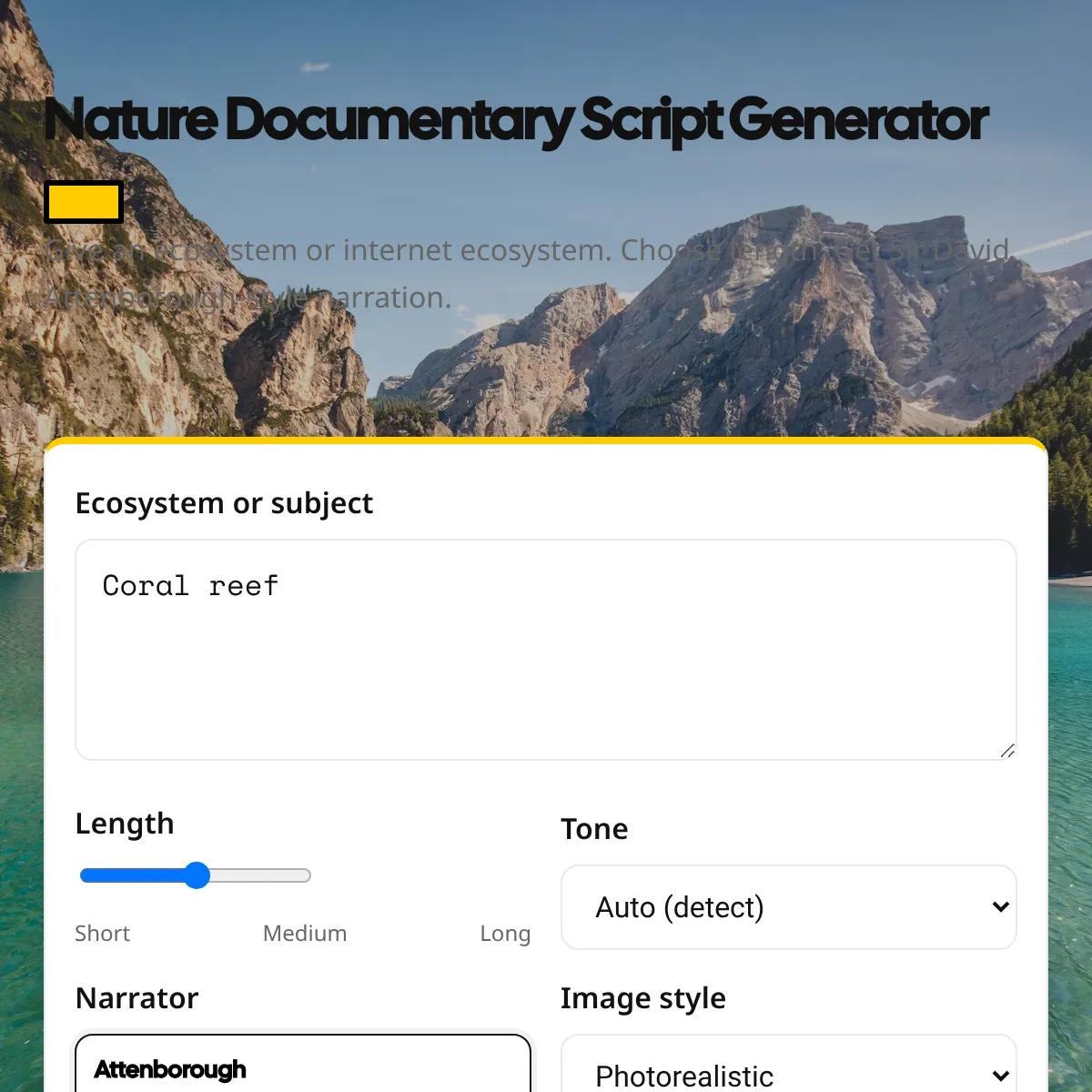The width and height of the screenshot is (1092, 1092).
Task: Click the 'Ecosystem or subject' field label
Action: click(x=224, y=503)
